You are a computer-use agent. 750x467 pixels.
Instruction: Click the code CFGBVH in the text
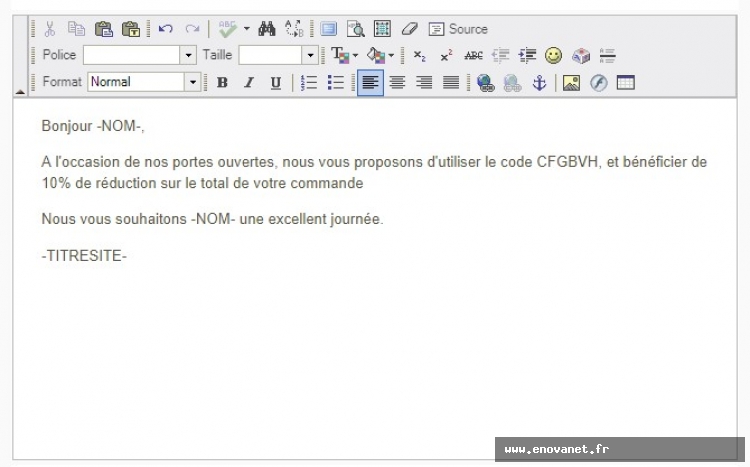[567, 162]
